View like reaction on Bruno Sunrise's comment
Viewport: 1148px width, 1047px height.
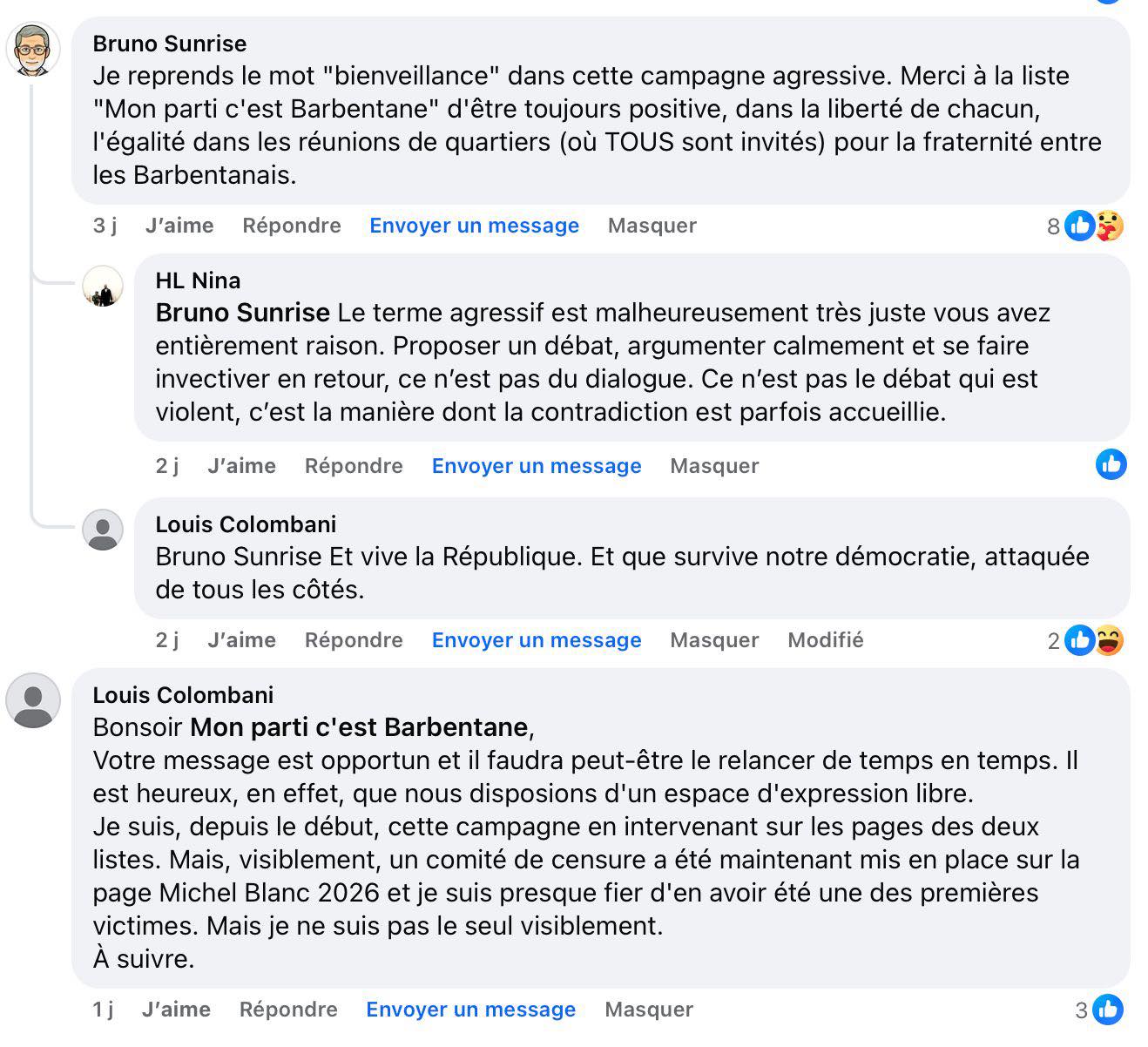1079,226
